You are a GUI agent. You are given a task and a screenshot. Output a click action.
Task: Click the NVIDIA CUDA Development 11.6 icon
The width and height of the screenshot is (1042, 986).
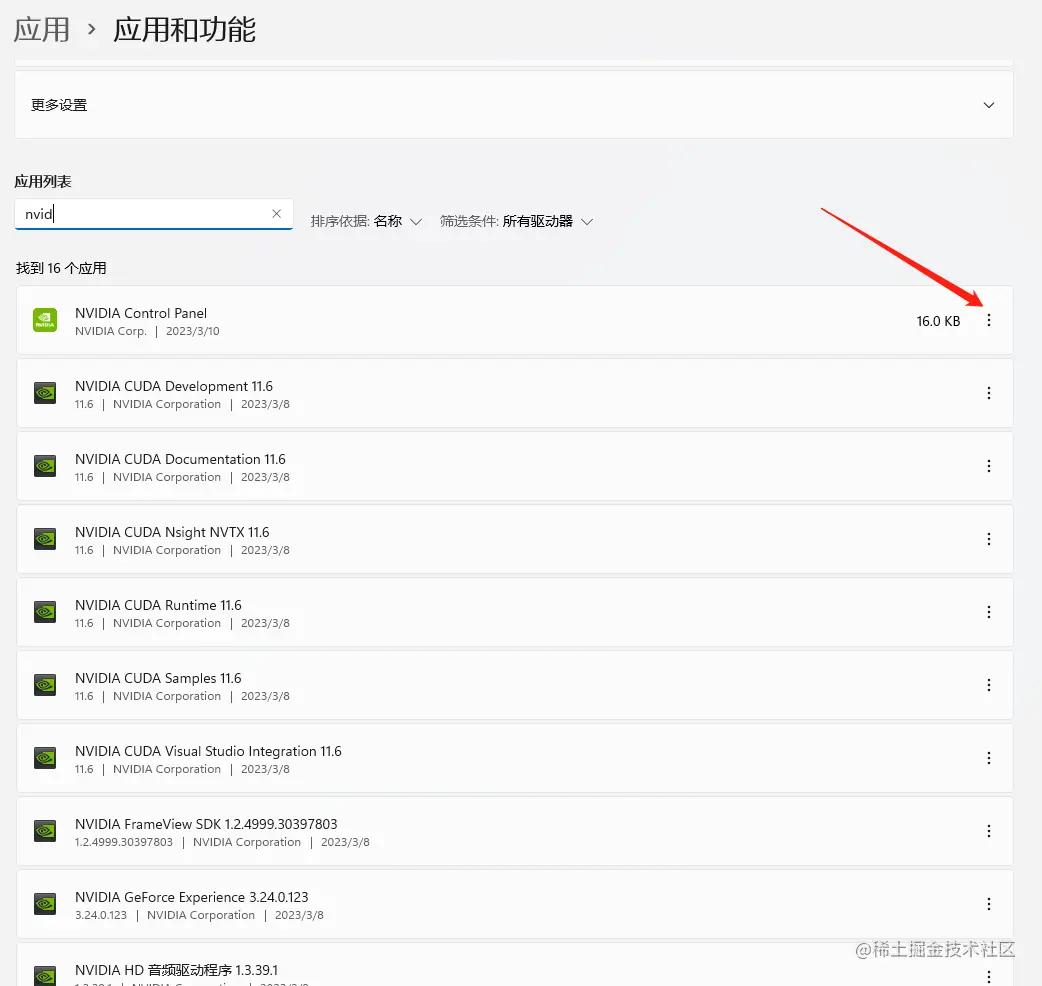tap(45, 393)
